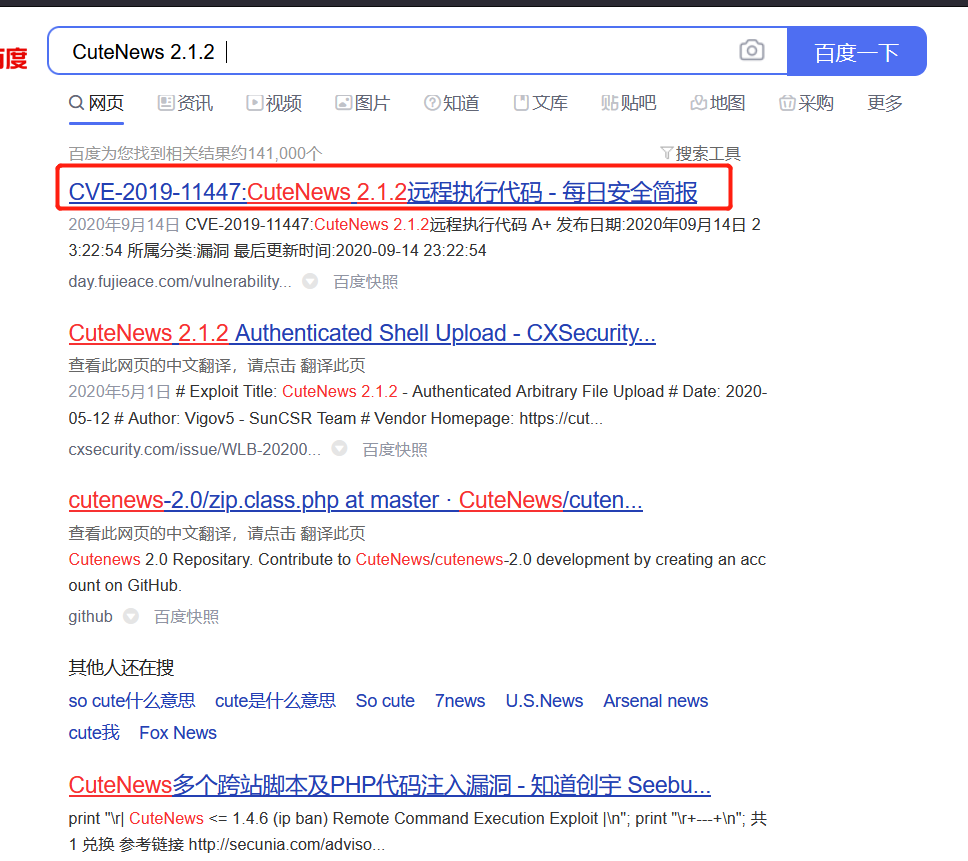Open CuteNews 2.1.2 Authenticated Shell Upload link
The height and width of the screenshot is (861, 968).
(x=362, y=333)
